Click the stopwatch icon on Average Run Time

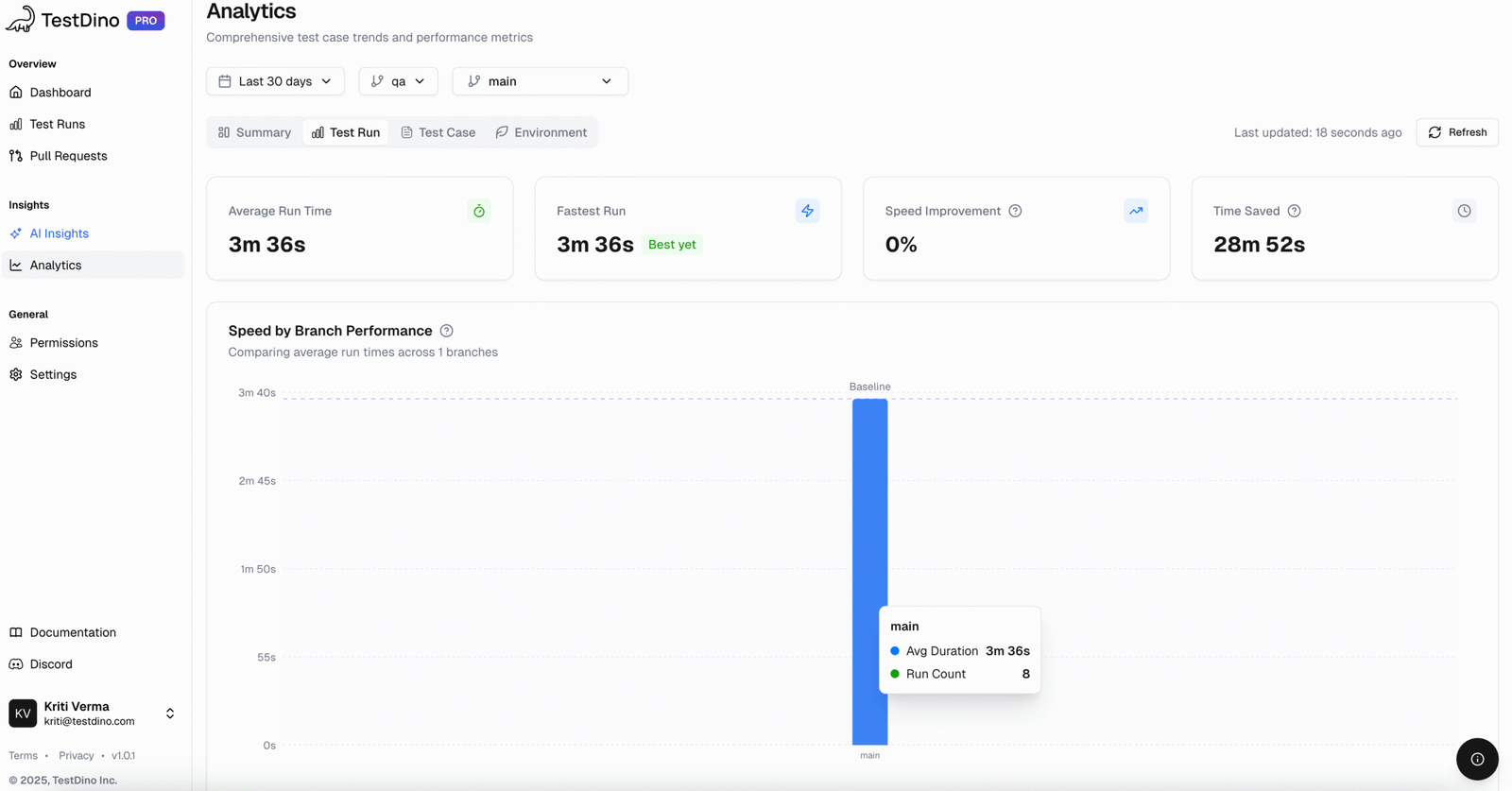pos(479,211)
